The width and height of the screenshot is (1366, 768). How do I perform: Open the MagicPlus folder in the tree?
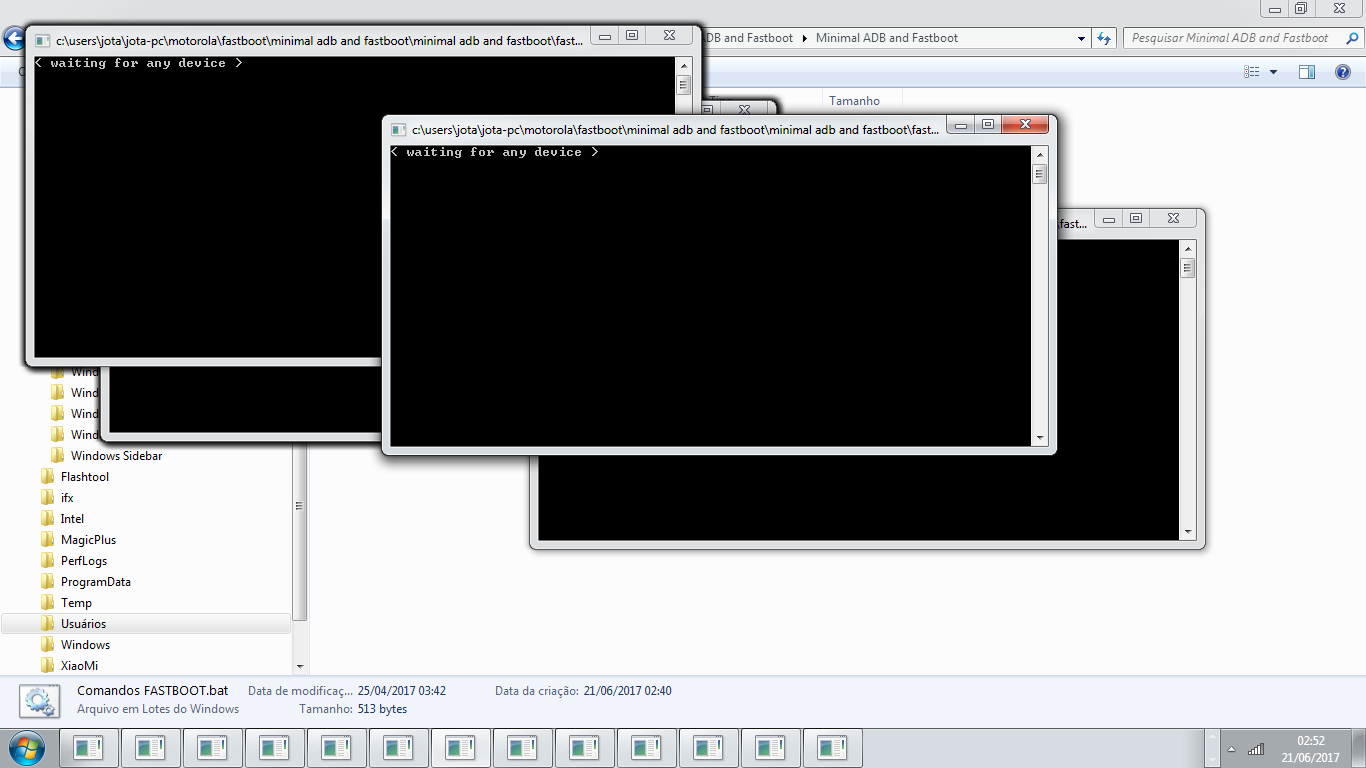coord(88,540)
